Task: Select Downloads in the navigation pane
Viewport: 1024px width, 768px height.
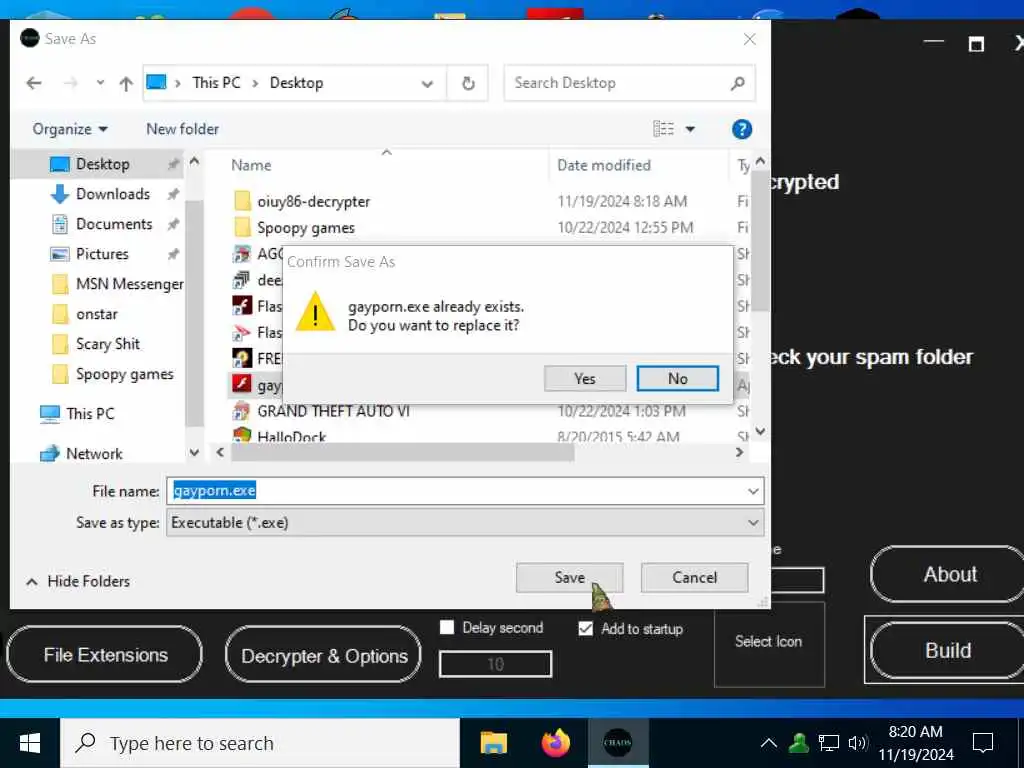Action: point(112,194)
